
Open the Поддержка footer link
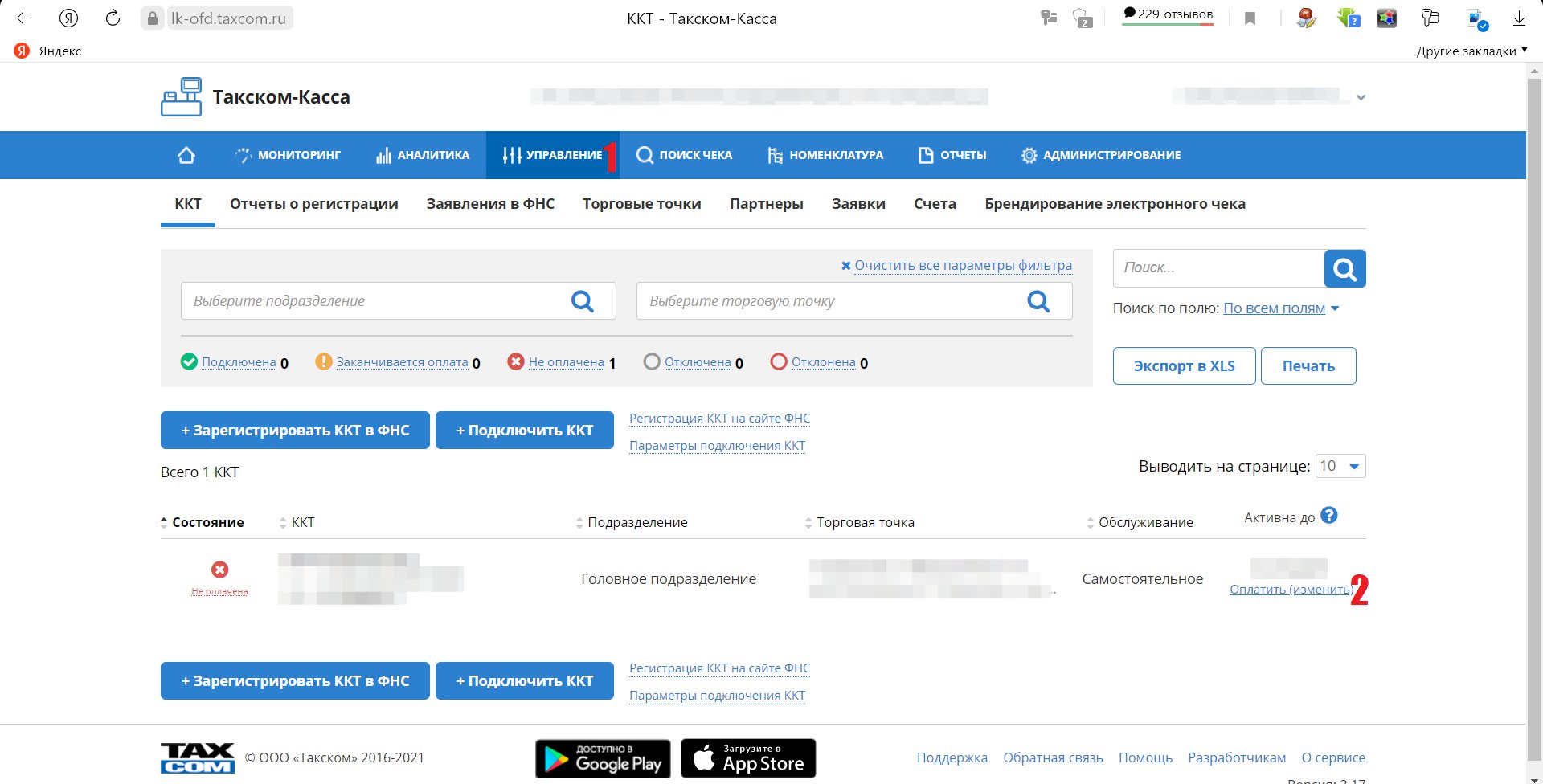pos(952,757)
